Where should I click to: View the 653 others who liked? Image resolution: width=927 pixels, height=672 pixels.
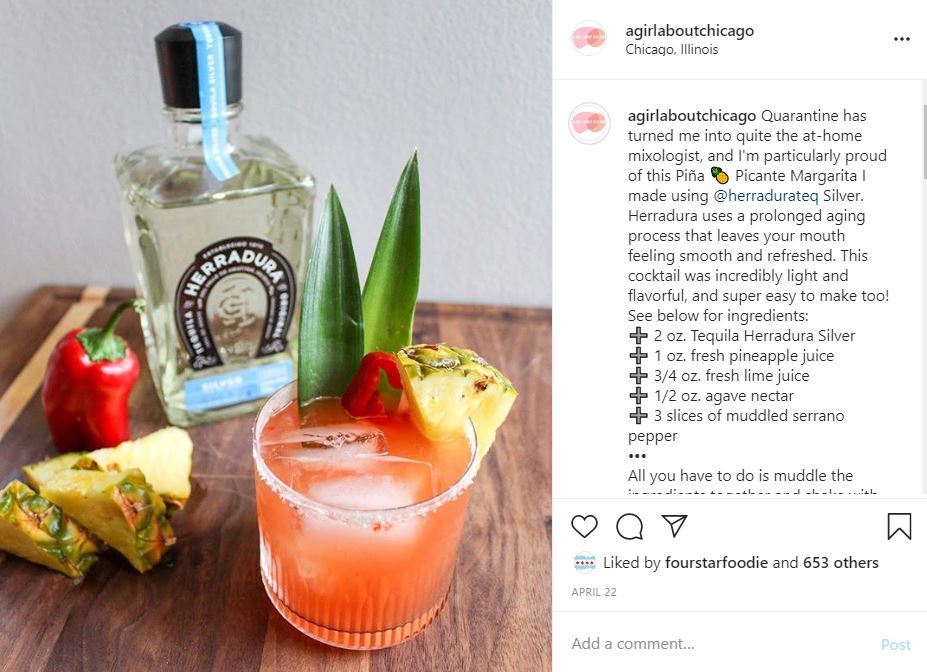coord(840,563)
